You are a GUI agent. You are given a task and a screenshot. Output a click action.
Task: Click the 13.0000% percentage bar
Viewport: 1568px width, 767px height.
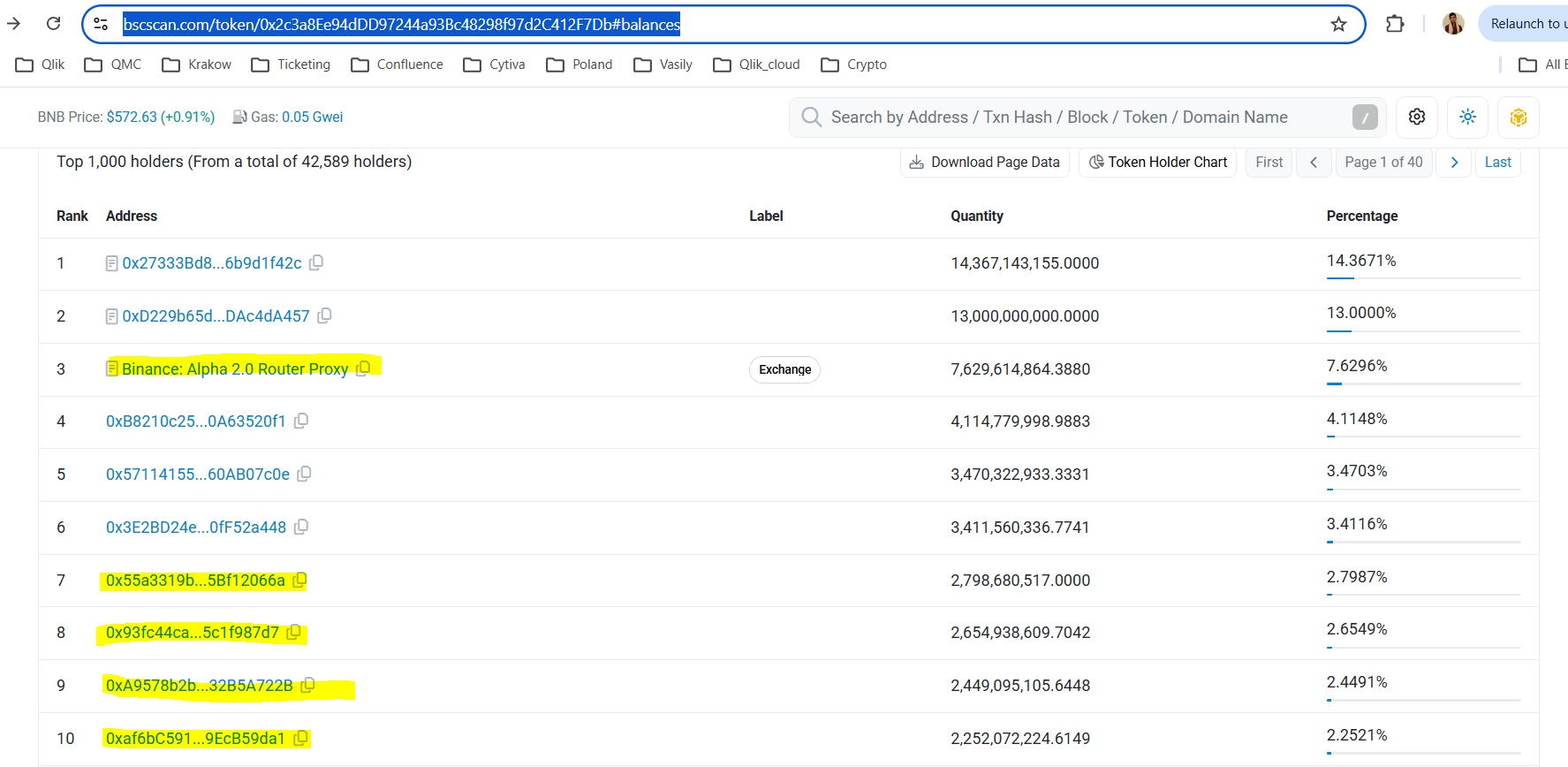[x=1423, y=331]
